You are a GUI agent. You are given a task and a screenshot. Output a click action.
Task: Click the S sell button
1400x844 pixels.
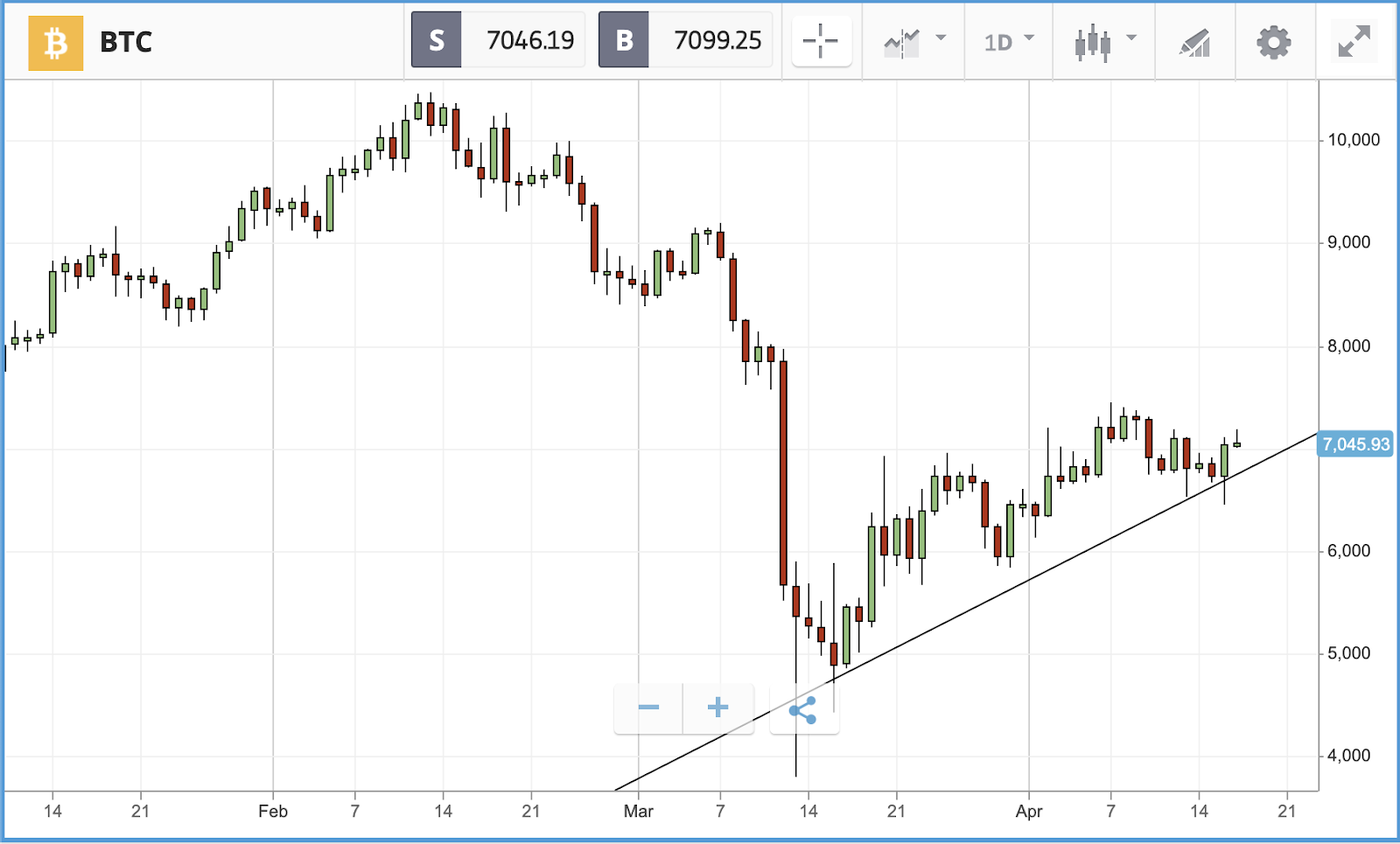(437, 40)
